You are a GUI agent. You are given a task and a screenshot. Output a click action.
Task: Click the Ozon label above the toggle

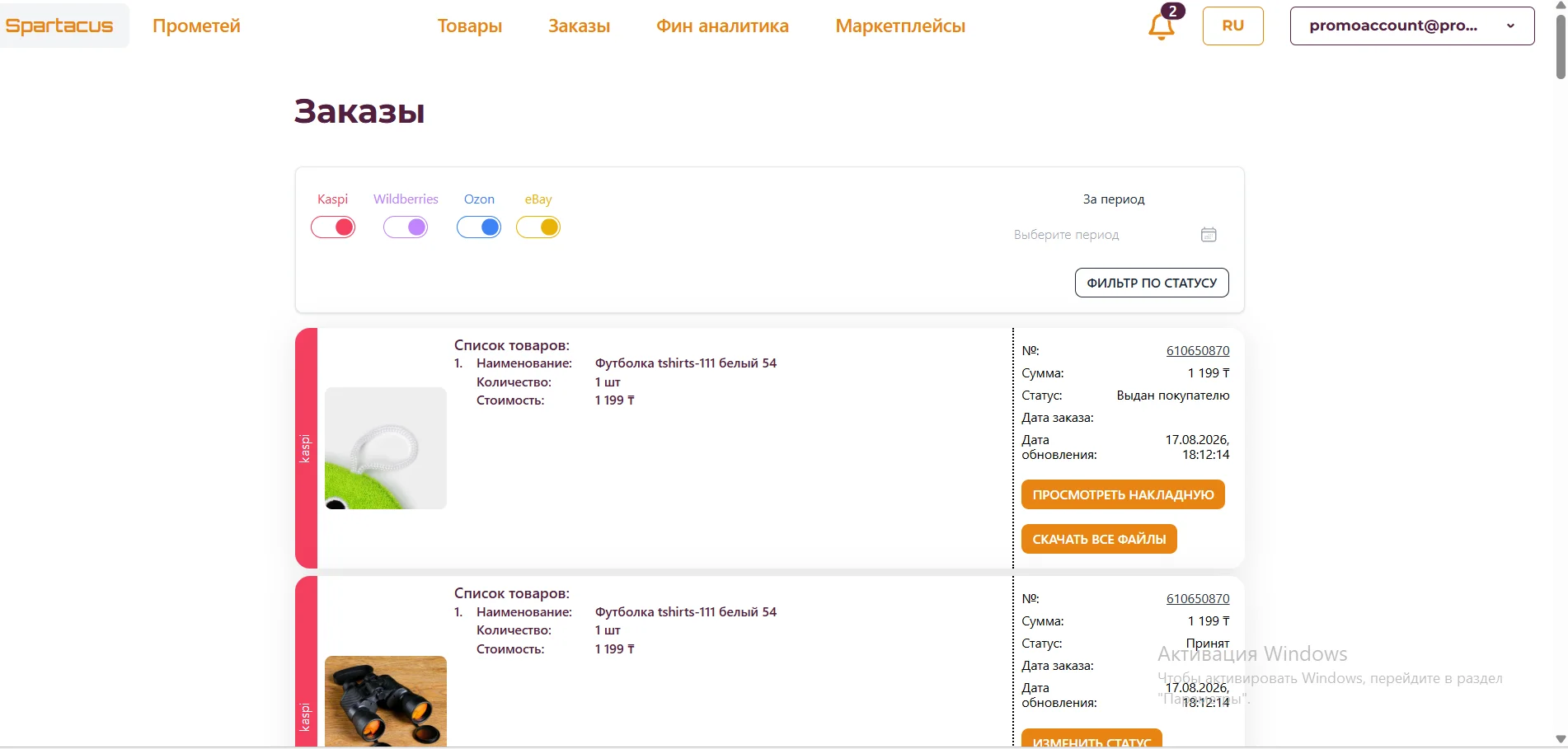click(x=479, y=199)
